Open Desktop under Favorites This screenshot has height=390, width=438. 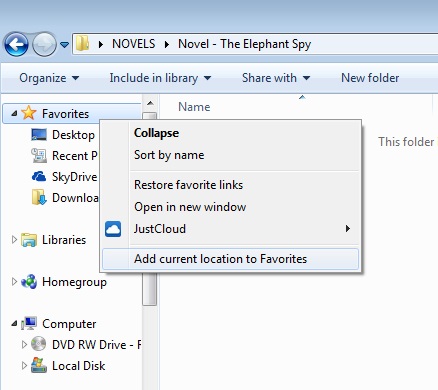click(x=73, y=135)
